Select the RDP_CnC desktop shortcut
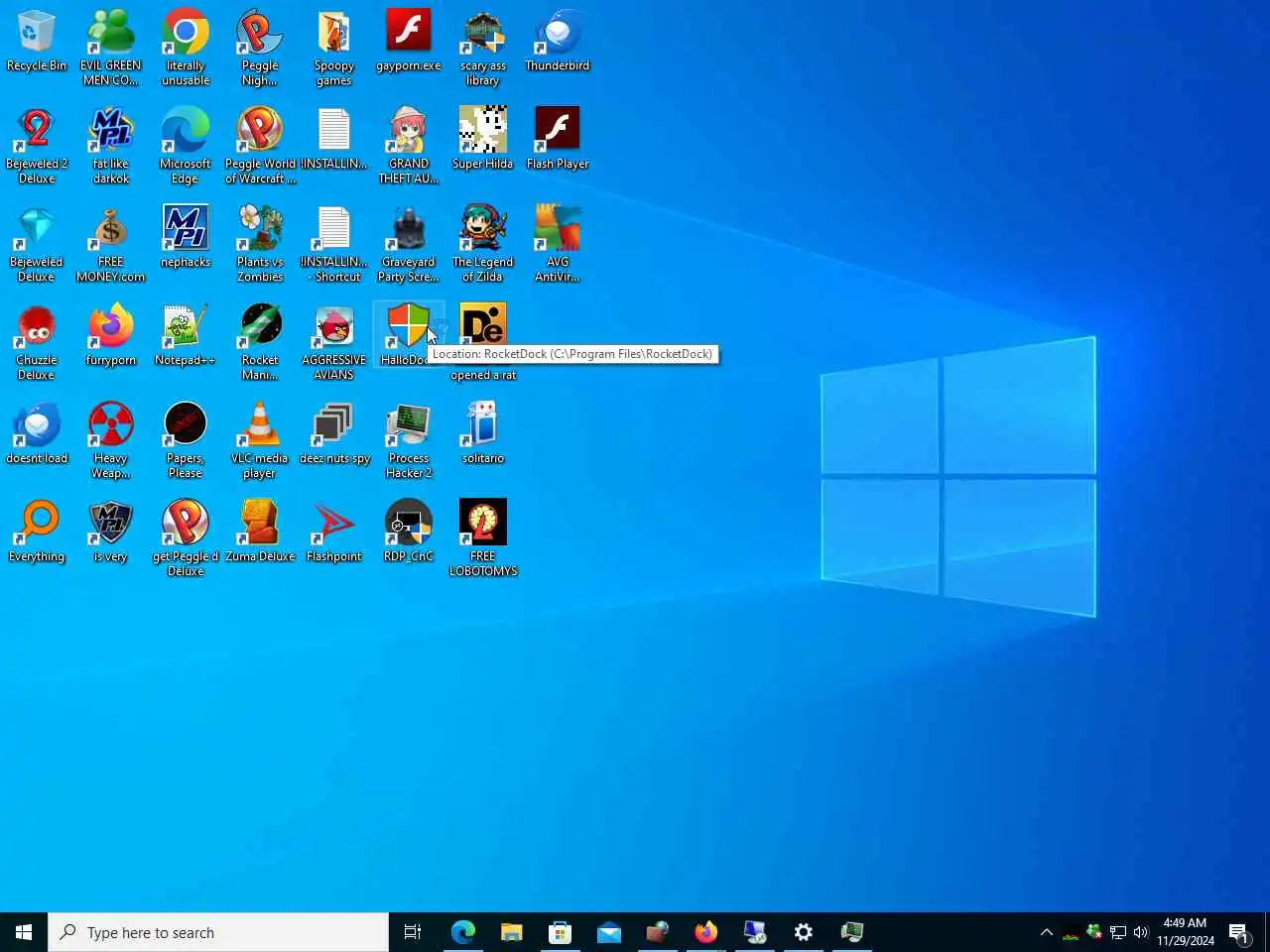Image resolution: width=1270 pixels, height=952 pixels. click(409, 533)
